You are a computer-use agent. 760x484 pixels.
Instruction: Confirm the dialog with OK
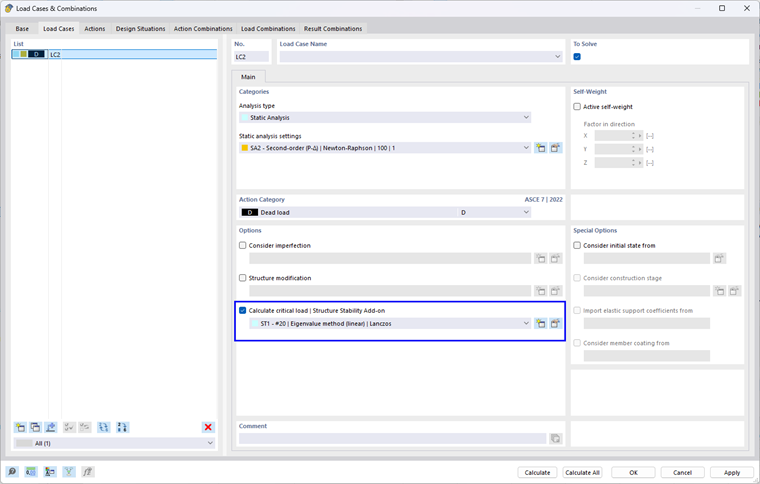pos(633,472)
